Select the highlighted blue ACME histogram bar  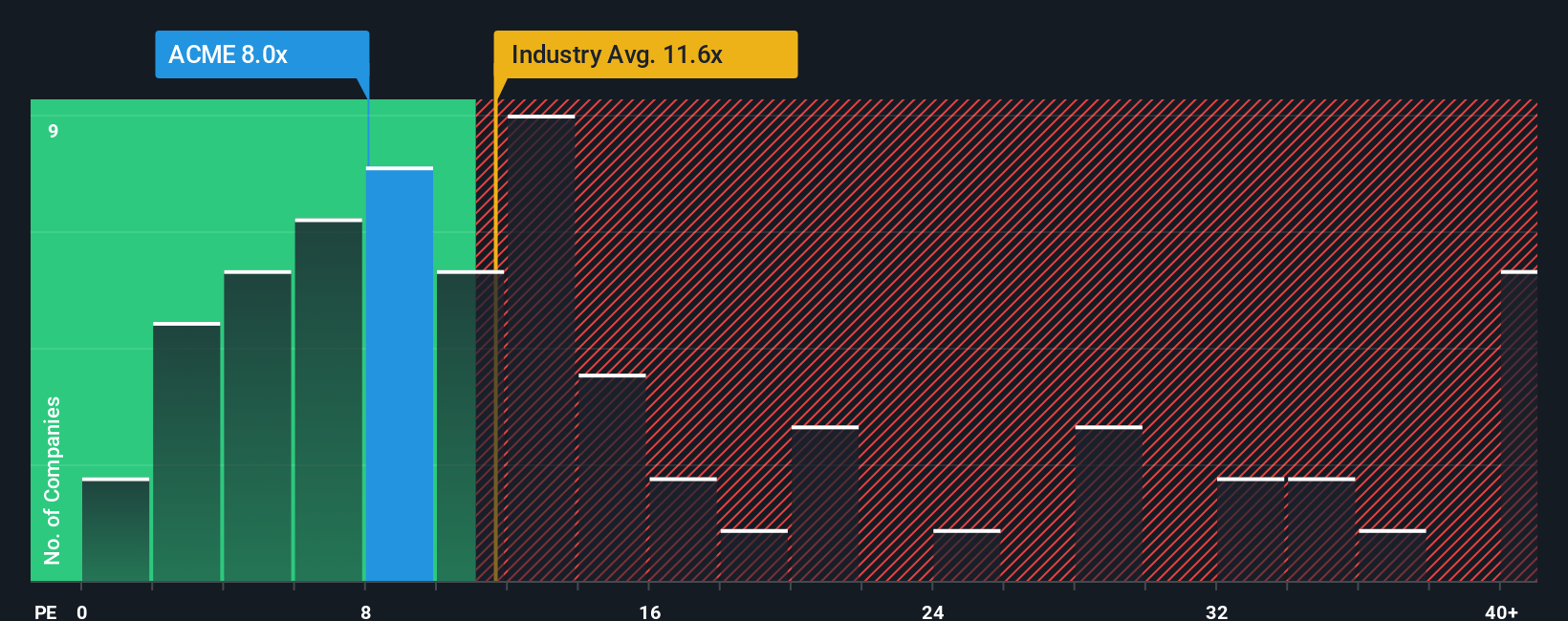click(400, 374)
